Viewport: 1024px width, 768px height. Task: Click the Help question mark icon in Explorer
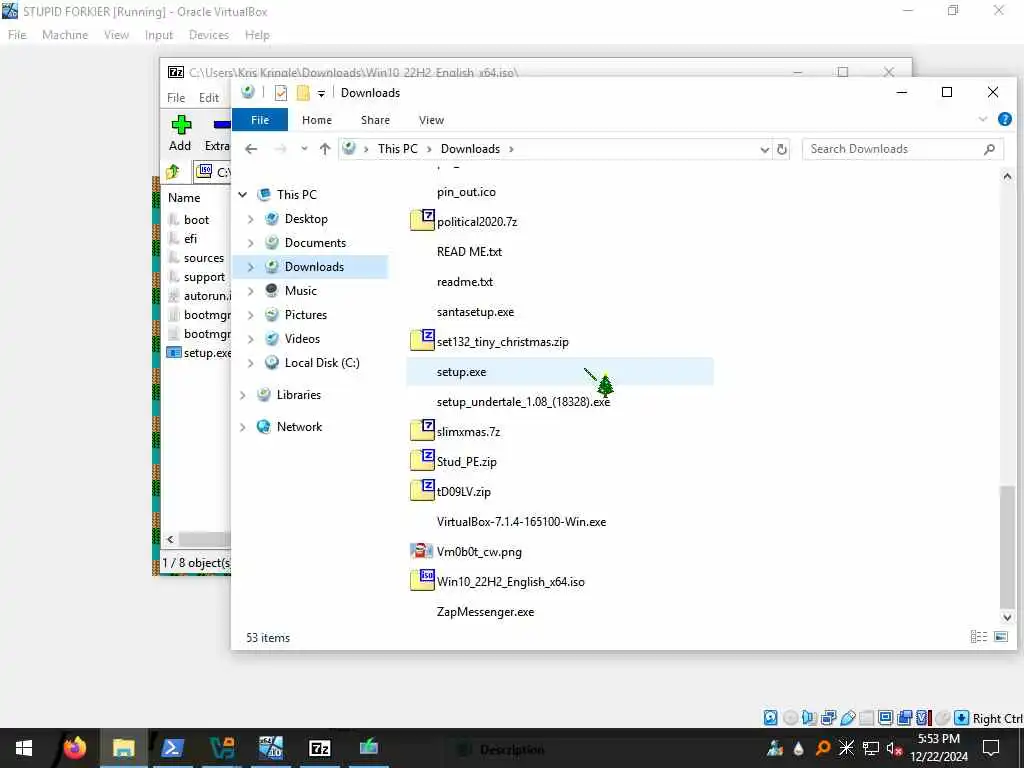(x=1004, y=119)
